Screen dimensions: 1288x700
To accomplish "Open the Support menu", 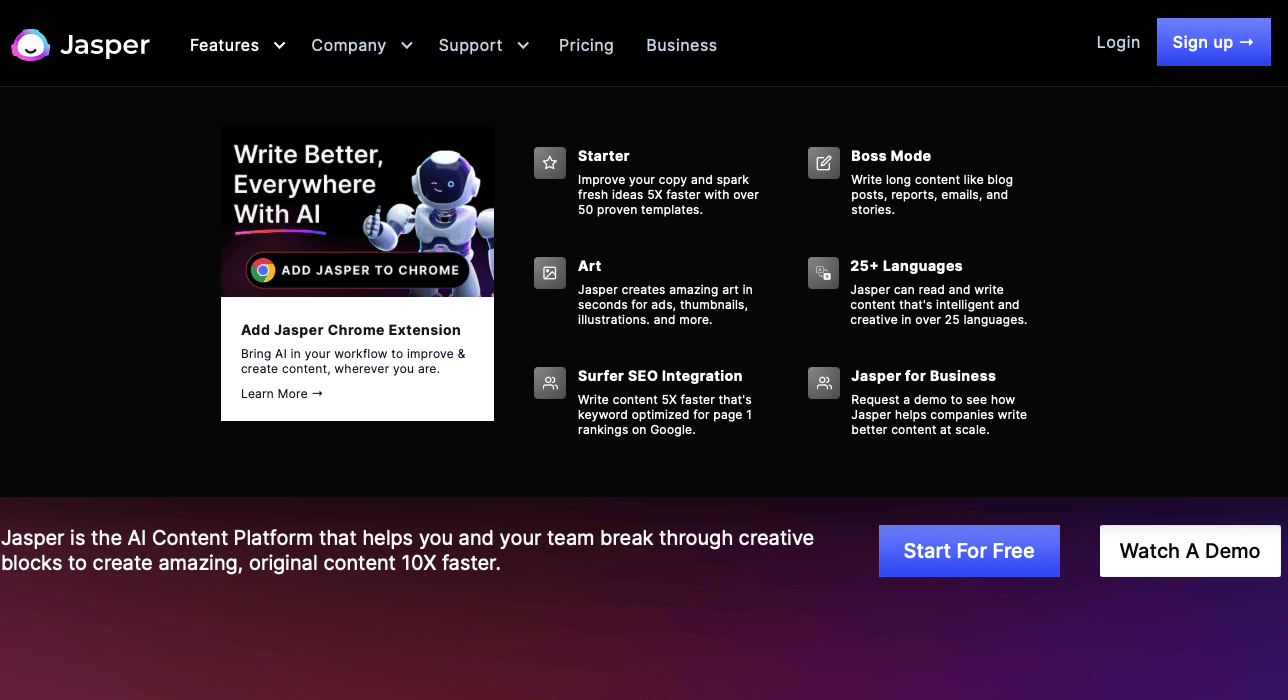I will [x=470, y=45].
